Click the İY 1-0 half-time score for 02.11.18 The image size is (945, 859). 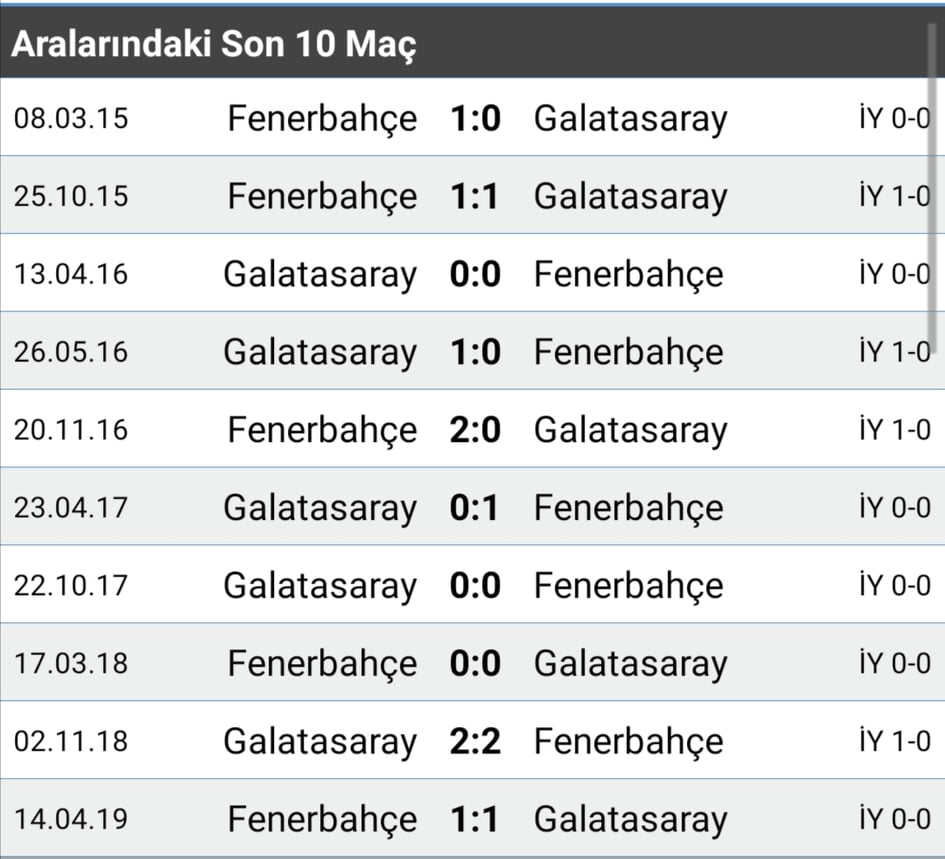[894, 741]
